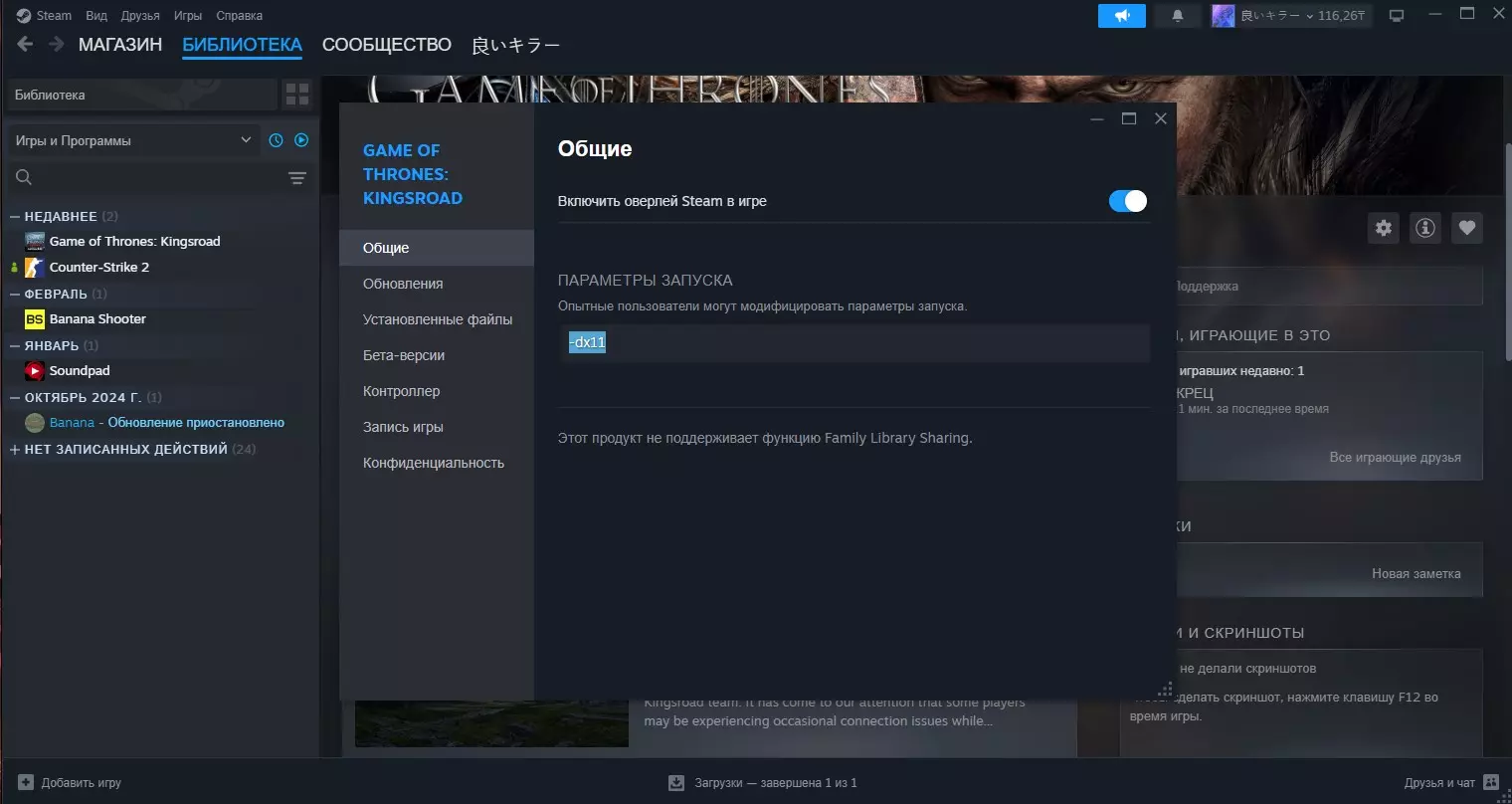Open the bell notifications

click(1178, 16)
